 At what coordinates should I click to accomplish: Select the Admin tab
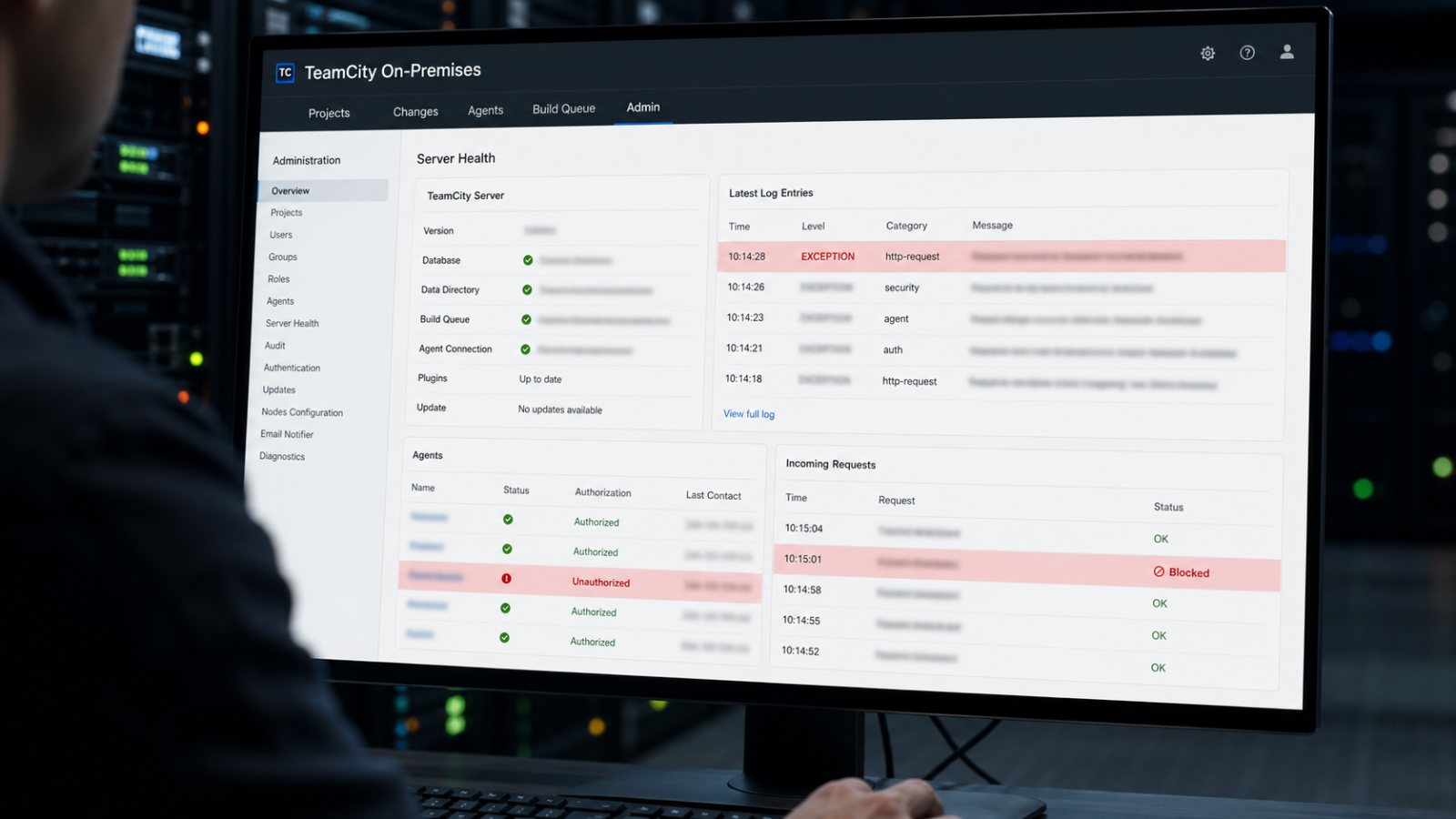coord(643,107)
